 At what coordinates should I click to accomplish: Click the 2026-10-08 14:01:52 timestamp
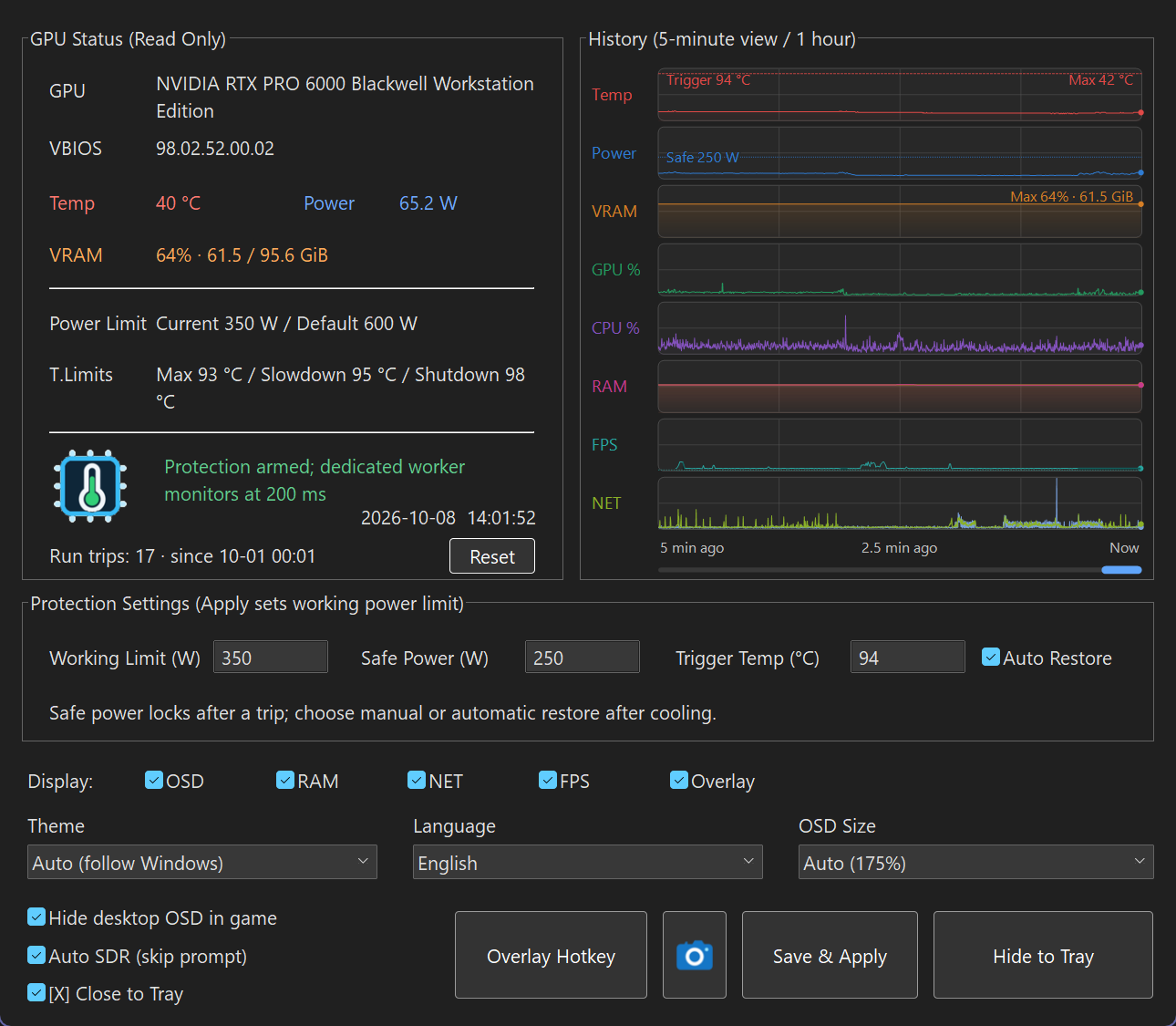point(449,518)
